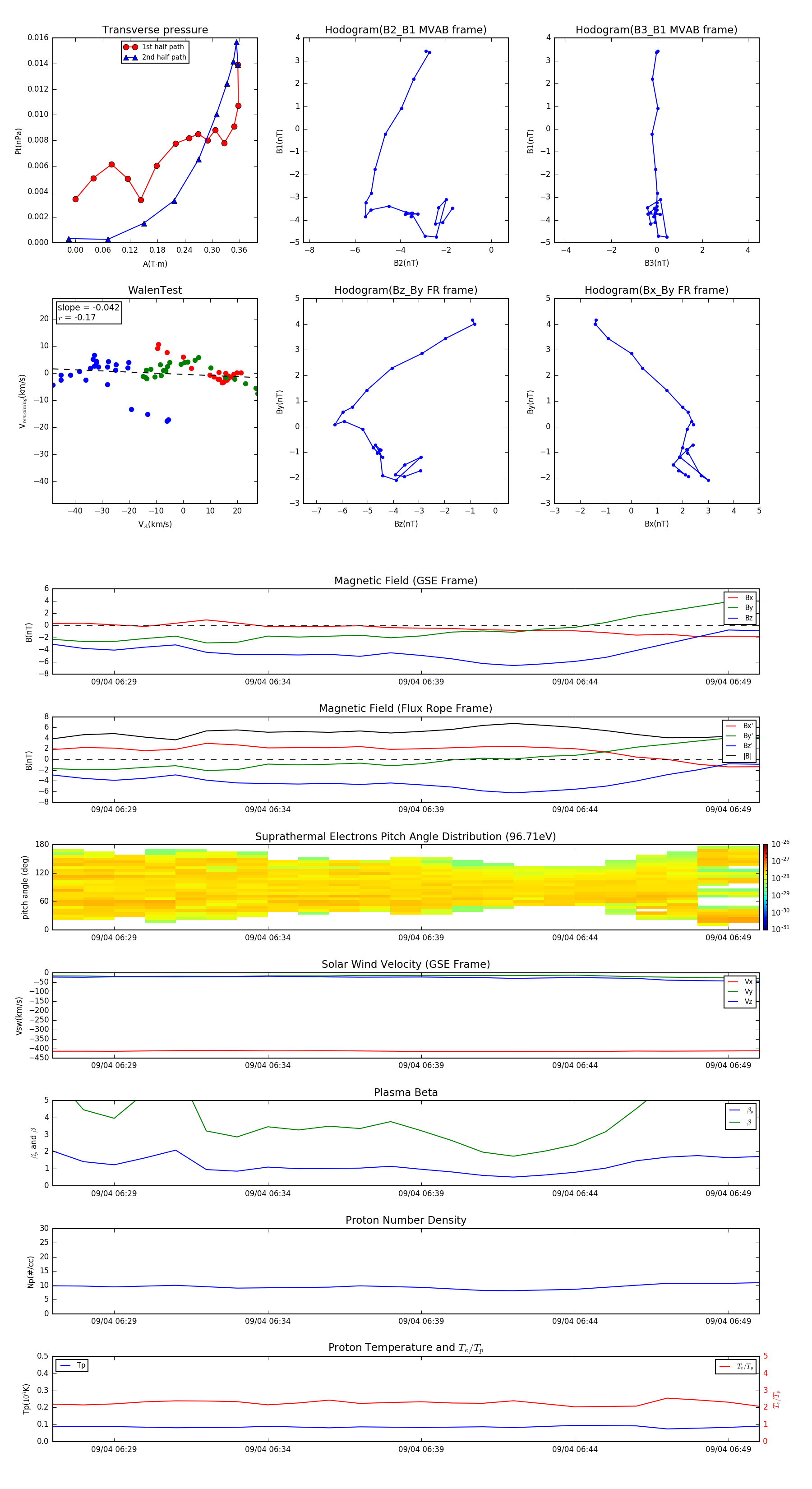The width and height of the screenshot is (812, 1489).
Task: Click 'Solar Wind Velocity (GSE Frame)' title
Action: 406,965
